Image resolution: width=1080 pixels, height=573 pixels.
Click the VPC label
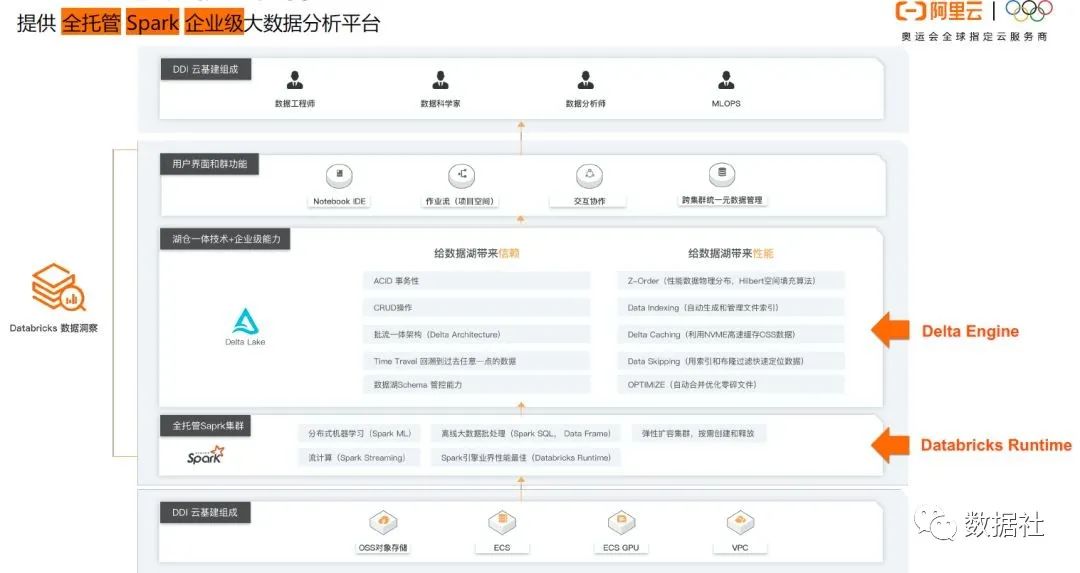pos(740,548)
